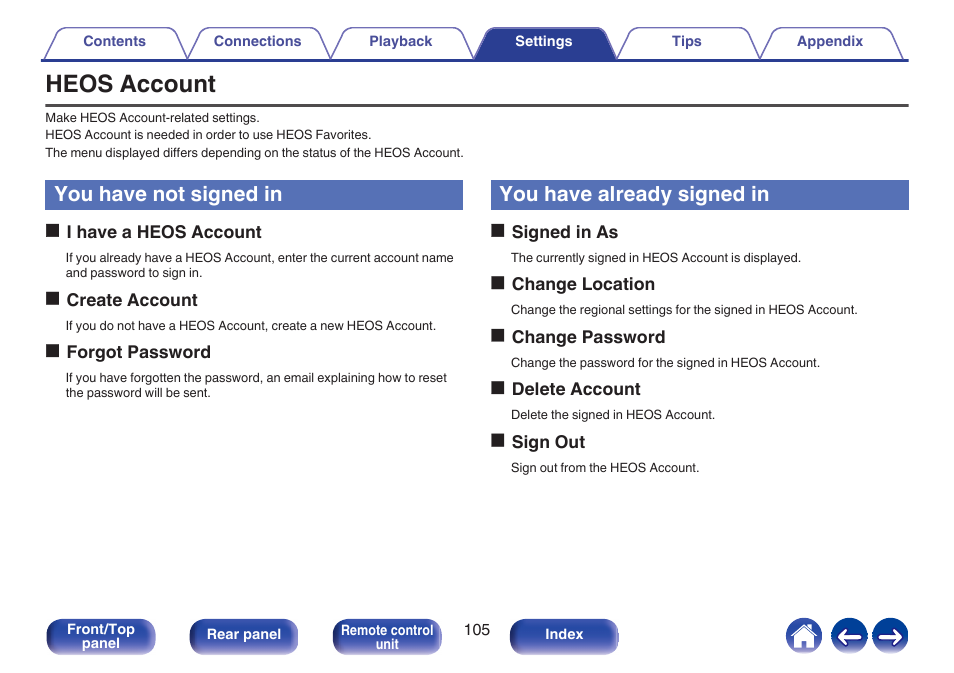Open the Playback tab

coord(400,42)
